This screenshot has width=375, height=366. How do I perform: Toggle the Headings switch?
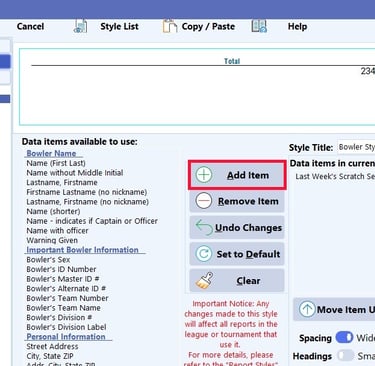[x=345, y=355]
